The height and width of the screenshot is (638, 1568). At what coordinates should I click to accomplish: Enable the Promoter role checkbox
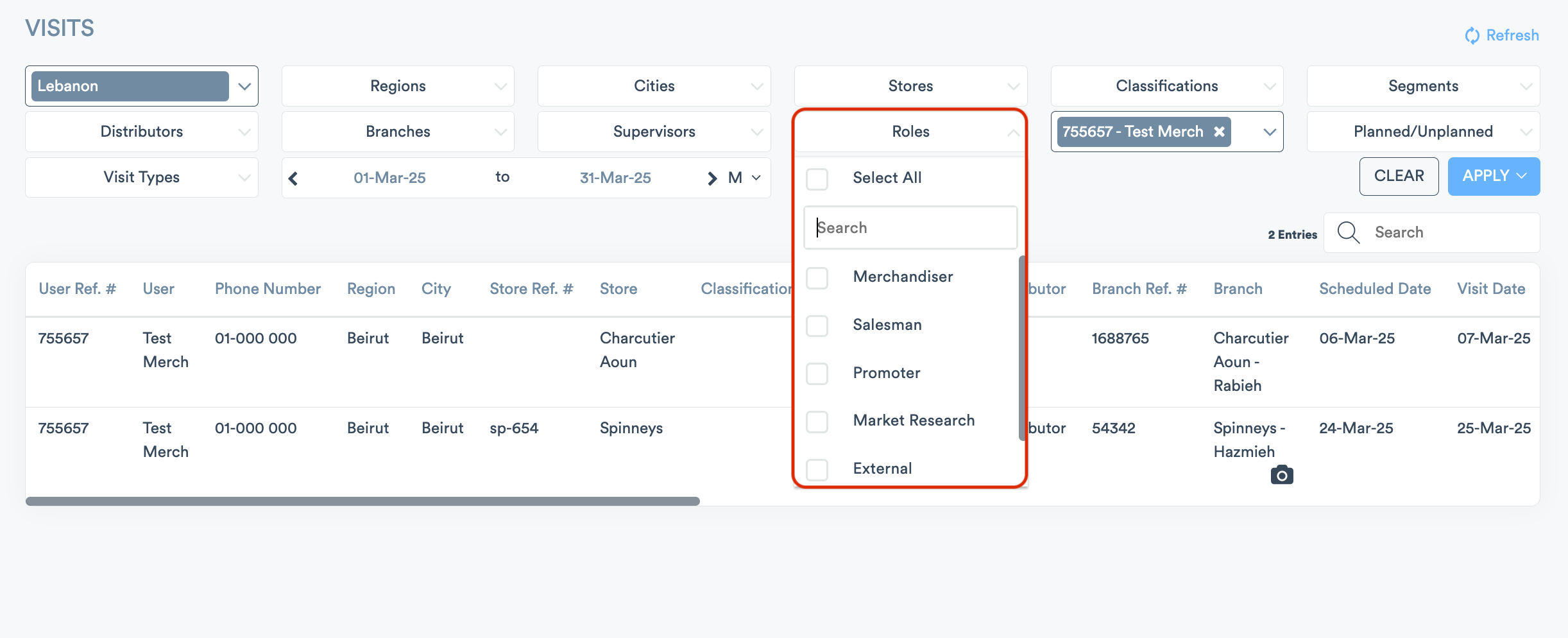[817, 374]
